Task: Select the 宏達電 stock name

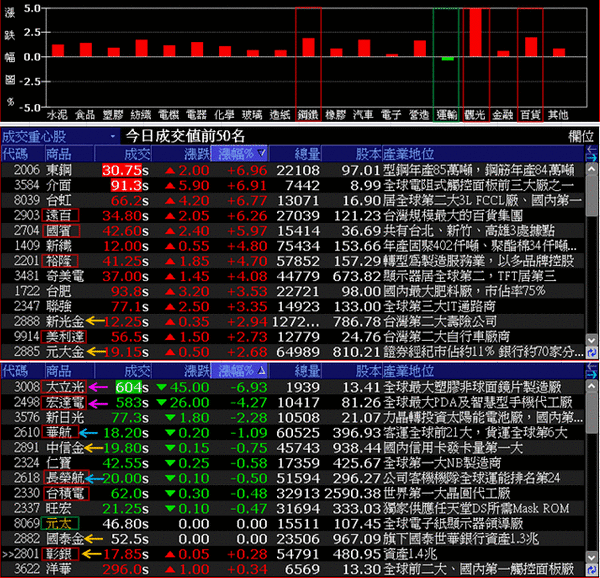Action: (65, 403)
